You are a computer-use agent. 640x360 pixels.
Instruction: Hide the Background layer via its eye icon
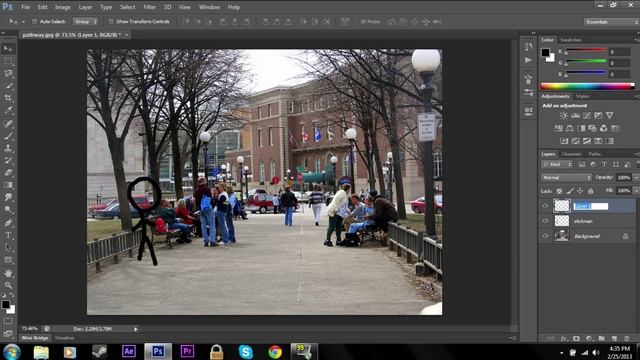coord(546,236)
